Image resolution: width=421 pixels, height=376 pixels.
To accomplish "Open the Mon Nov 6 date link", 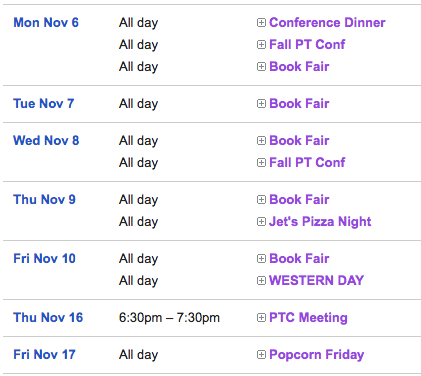I will click(46, 23).
